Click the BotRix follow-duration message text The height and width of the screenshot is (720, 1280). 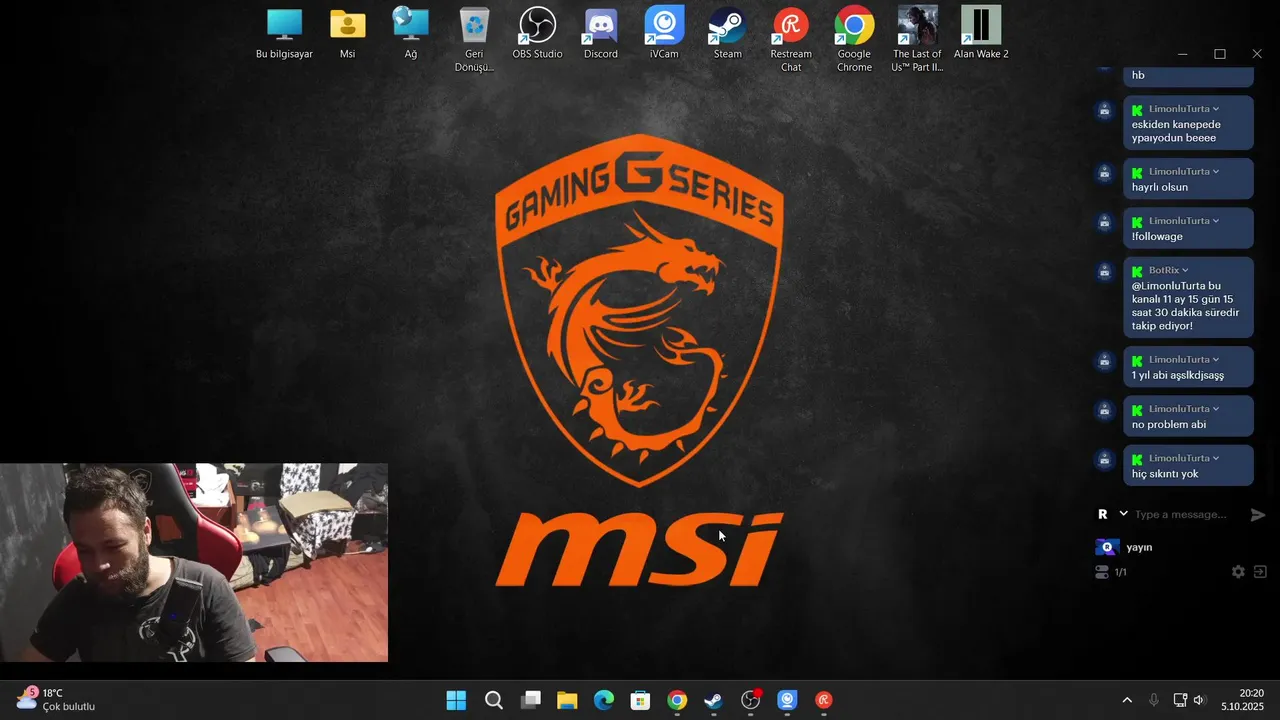point(1185,306)
